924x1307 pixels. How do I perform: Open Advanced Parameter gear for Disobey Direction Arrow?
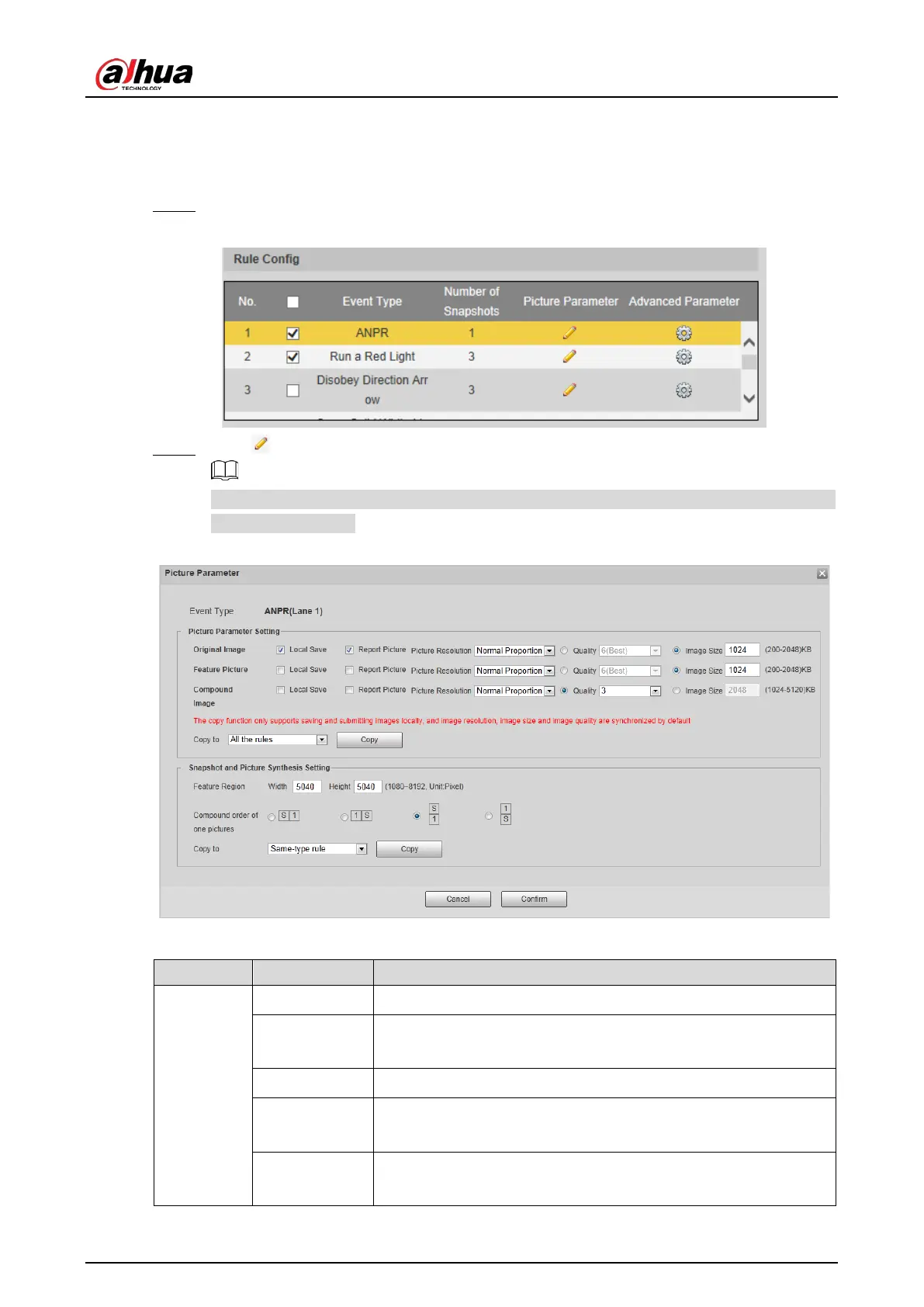683,390
